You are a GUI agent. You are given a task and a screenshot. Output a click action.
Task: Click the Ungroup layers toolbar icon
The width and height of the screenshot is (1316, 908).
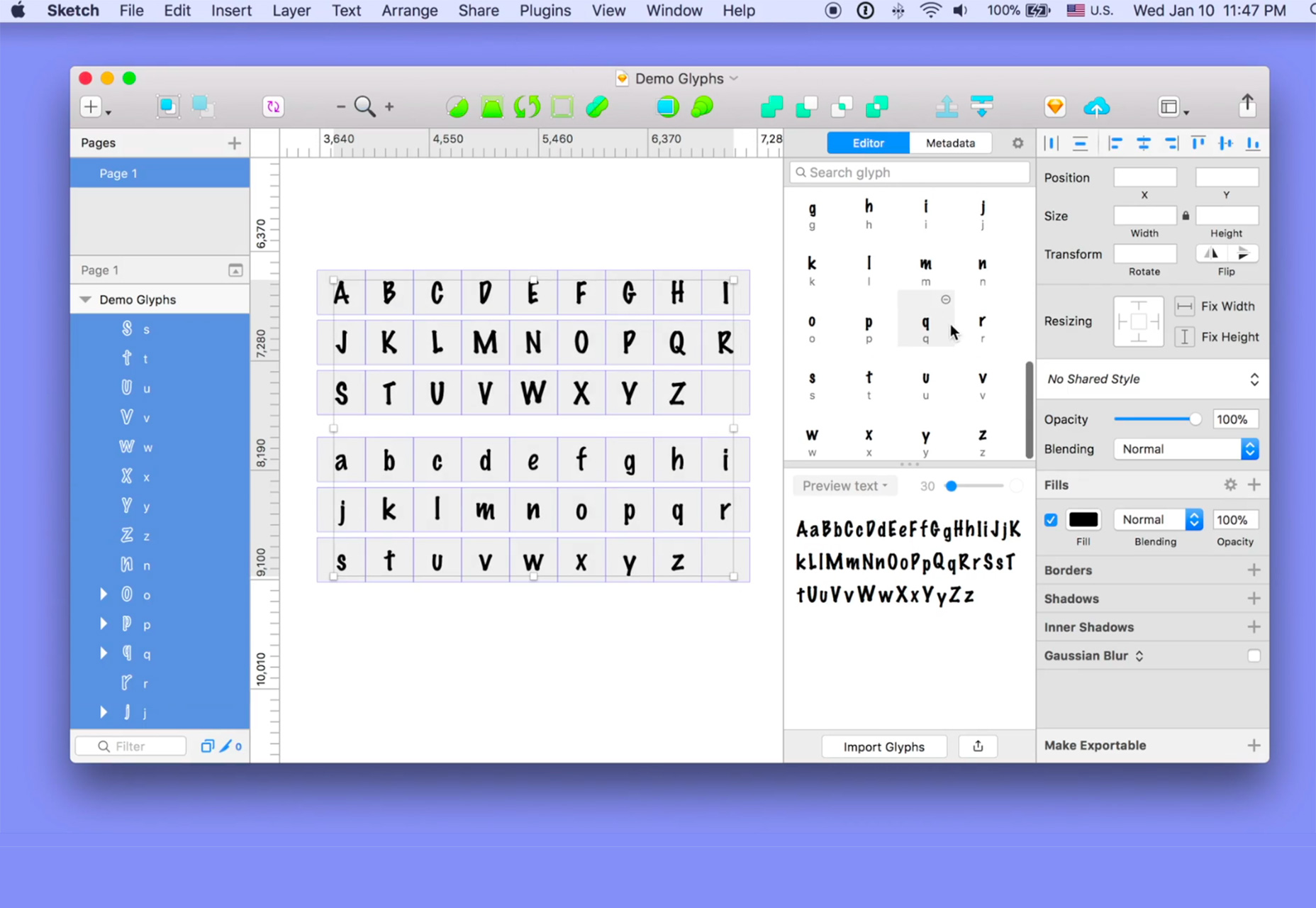click(x=203, y=106)
